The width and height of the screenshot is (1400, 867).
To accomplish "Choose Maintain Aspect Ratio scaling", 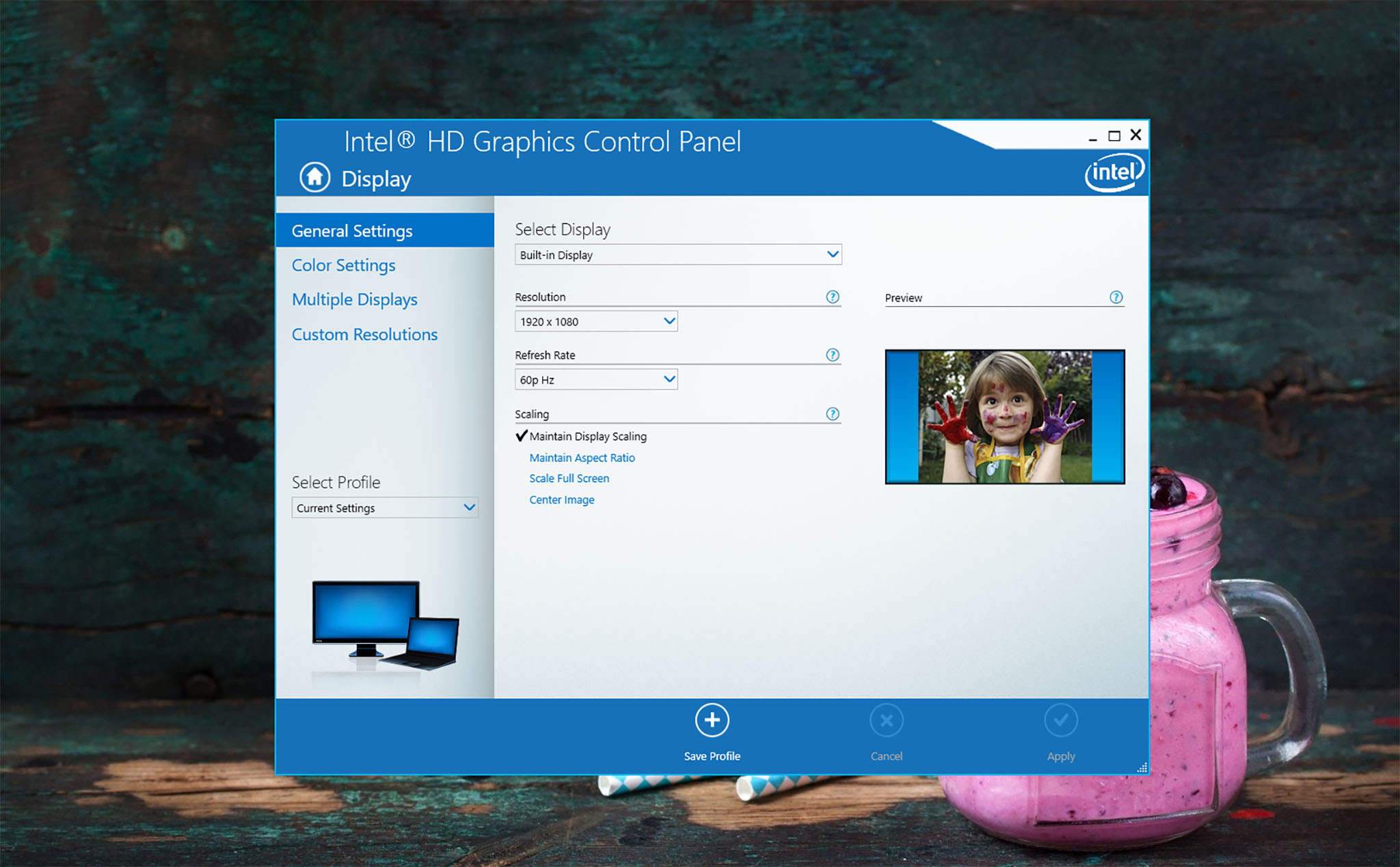I will coord(582,458).
